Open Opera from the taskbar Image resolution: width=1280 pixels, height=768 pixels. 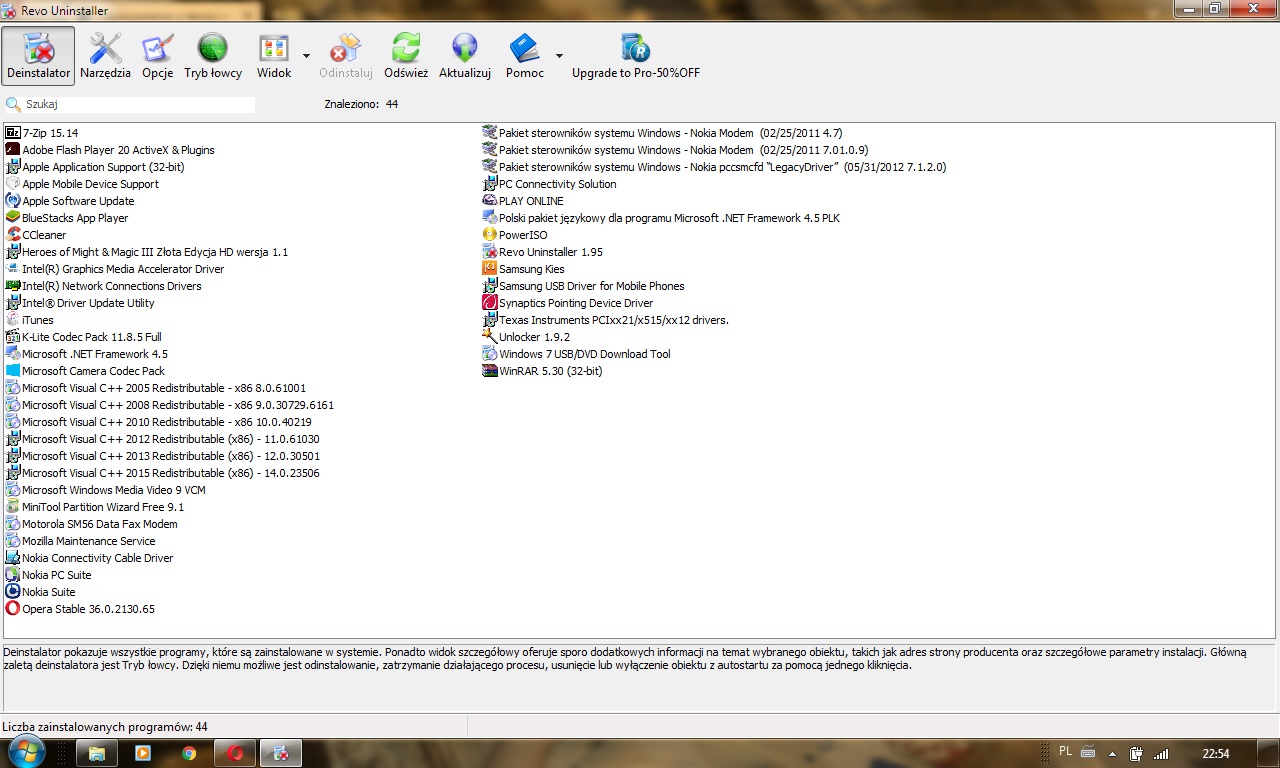(235, 753)
